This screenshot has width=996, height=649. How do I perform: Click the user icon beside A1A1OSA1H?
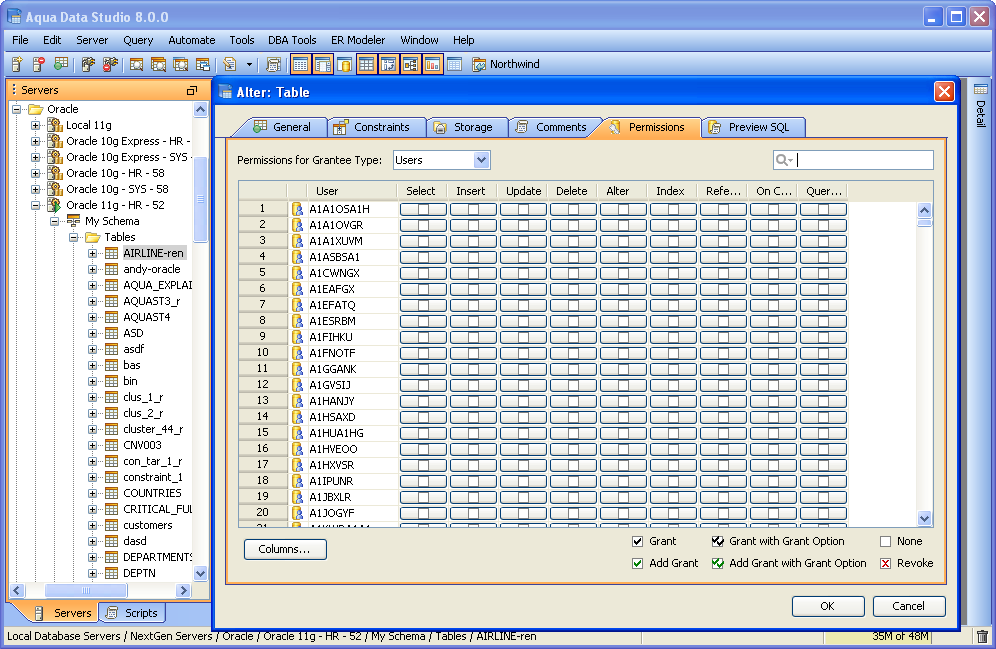(x=297, y=209)
